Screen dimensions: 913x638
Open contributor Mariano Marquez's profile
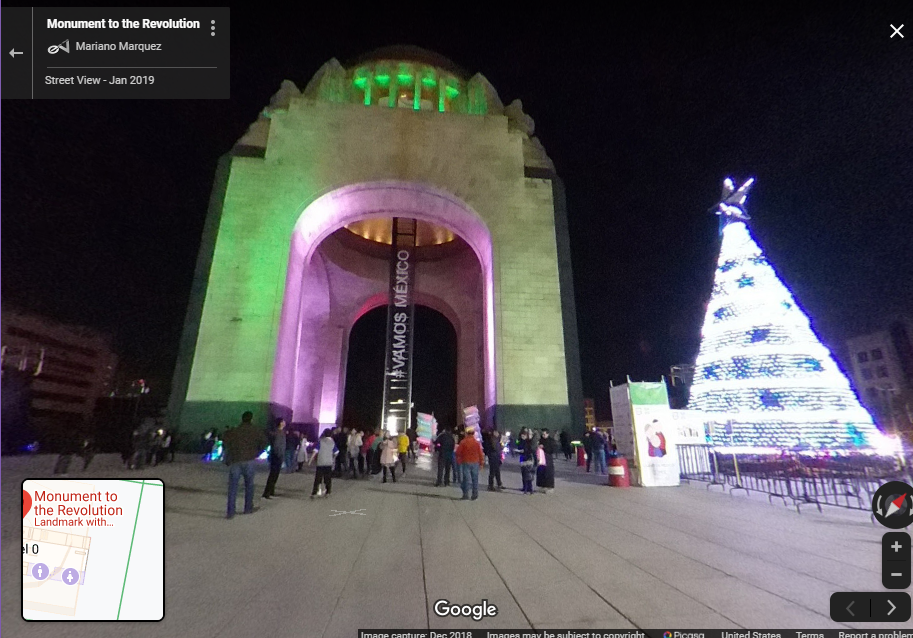click(x=118, y=47)
